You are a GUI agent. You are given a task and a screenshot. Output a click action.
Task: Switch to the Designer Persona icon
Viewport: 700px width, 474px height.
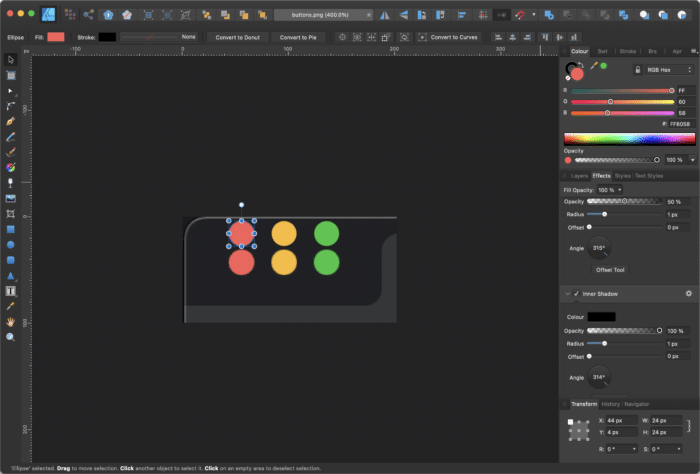tap(48, 15)
